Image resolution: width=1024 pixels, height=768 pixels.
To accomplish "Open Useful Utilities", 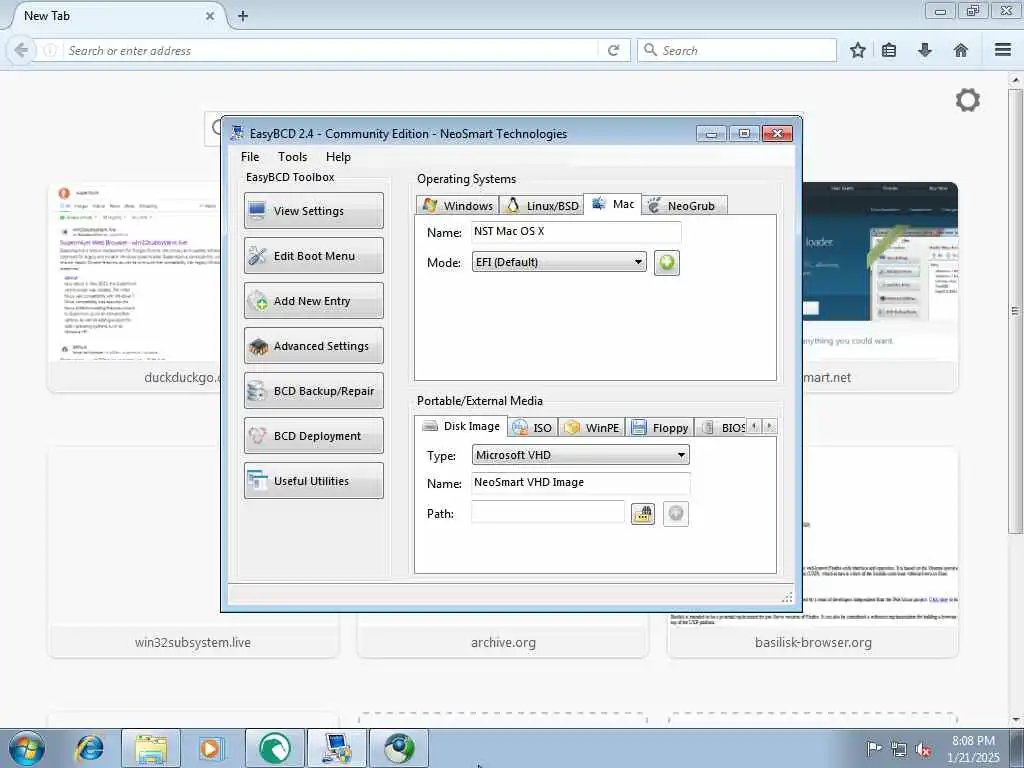I will 313,481.
